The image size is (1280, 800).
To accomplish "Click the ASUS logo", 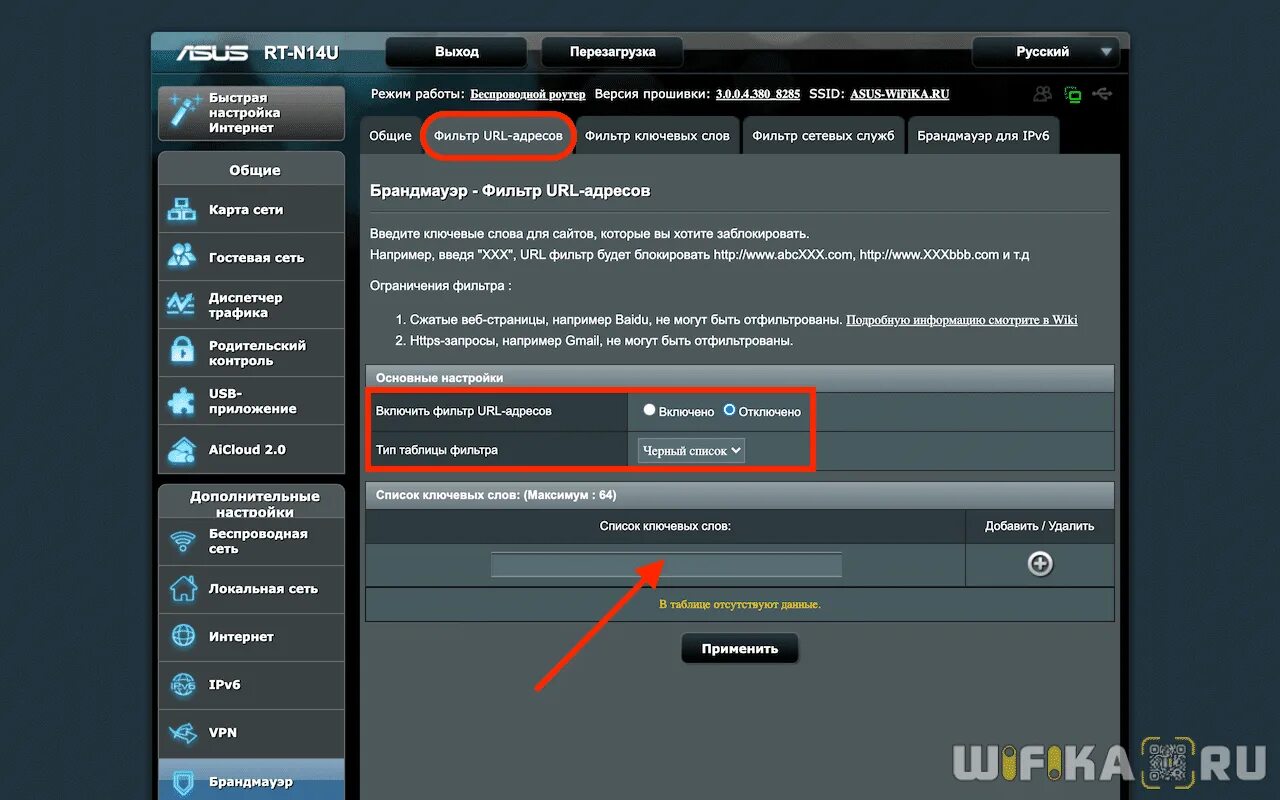I will tap(213, 52).
